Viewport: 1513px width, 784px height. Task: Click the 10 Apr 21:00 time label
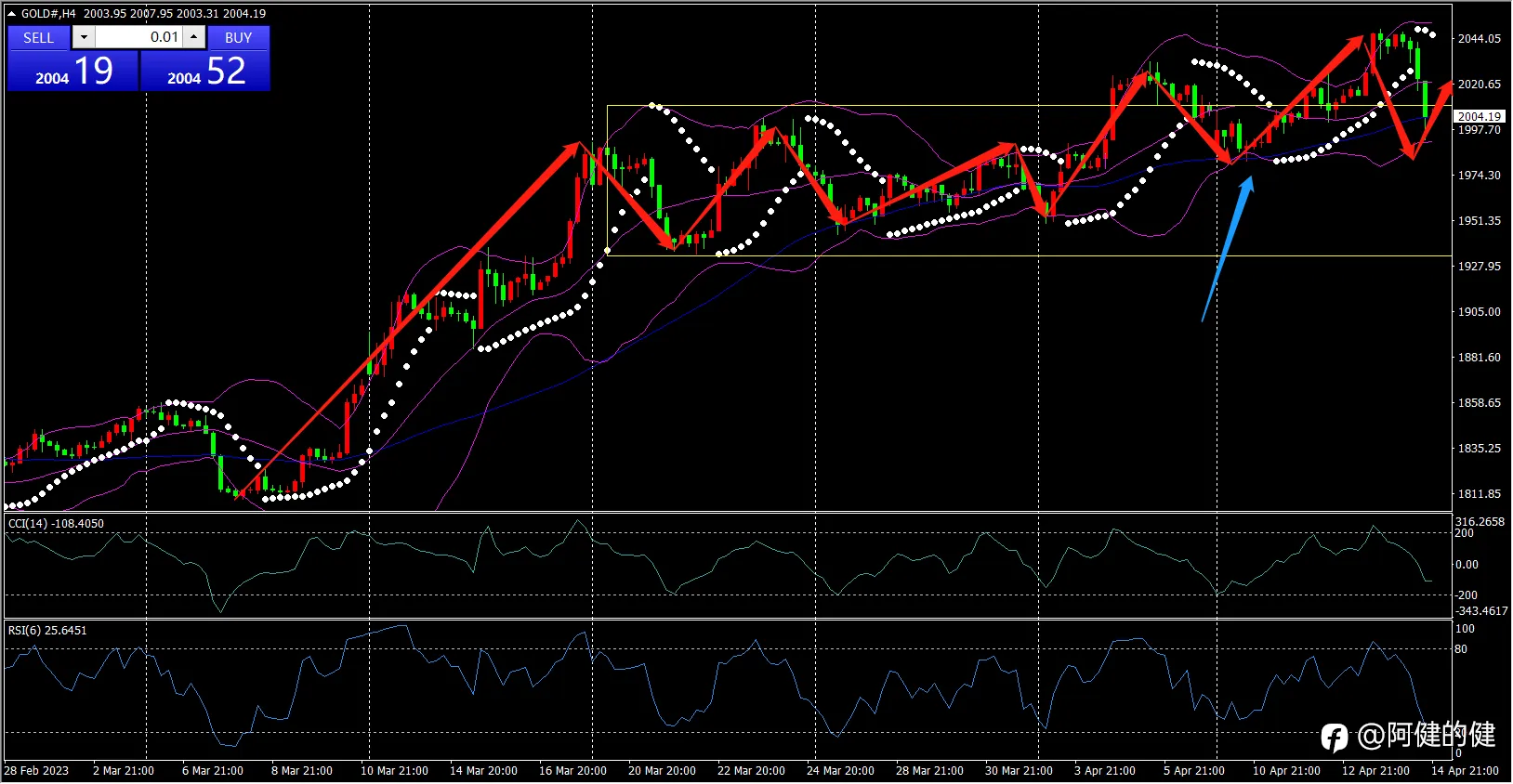[x=1286, y=771]
